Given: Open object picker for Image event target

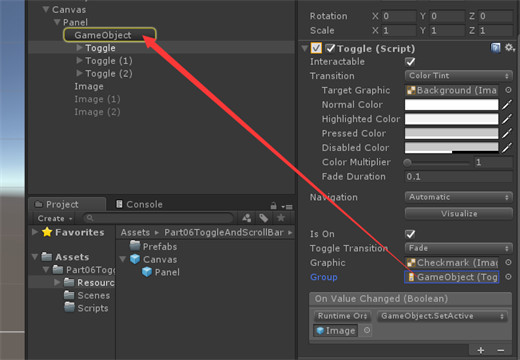Looking at the screenshot, I should click(x=367, y=330).
